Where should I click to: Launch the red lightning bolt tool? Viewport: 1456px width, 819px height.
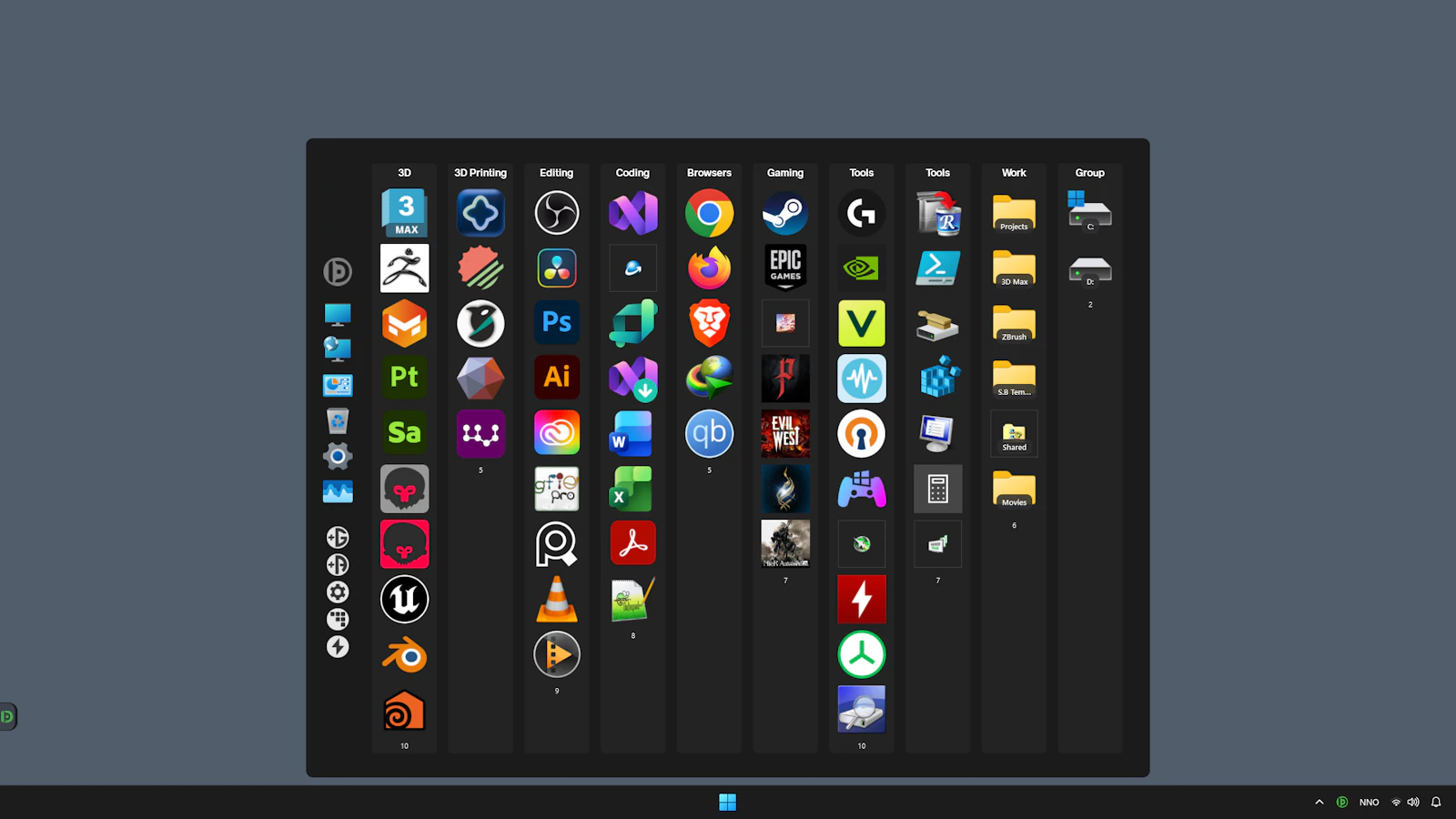click(x=862, y=600)
